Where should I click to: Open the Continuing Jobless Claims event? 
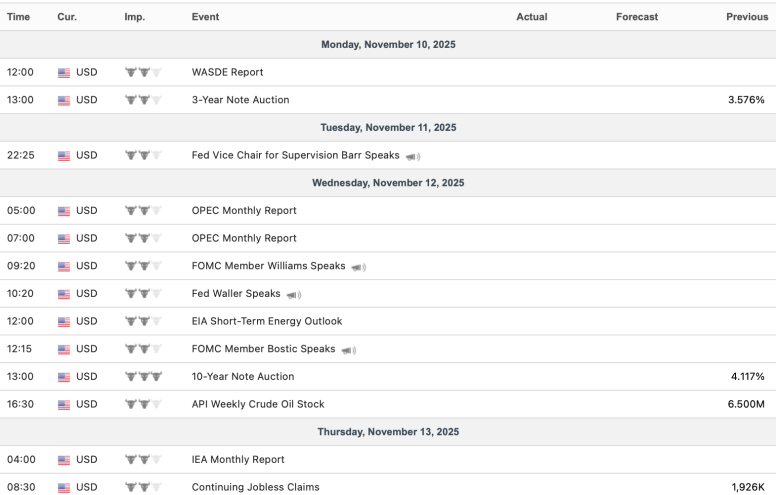coord(255,487)
